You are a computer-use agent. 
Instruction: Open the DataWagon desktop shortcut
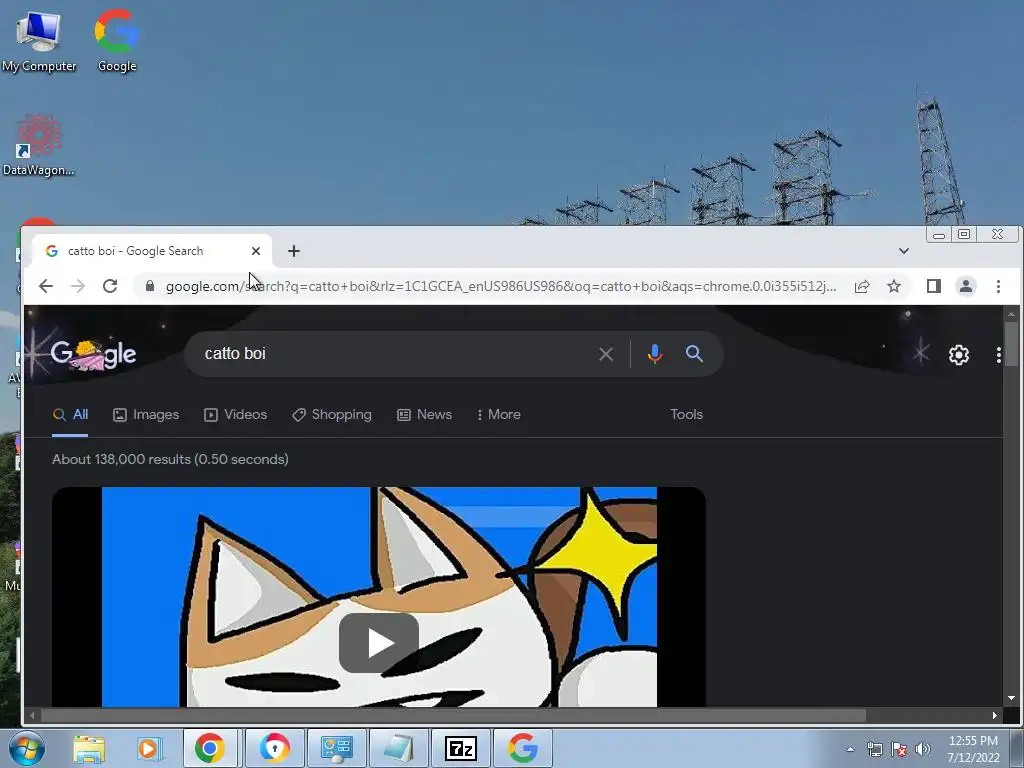39,145
